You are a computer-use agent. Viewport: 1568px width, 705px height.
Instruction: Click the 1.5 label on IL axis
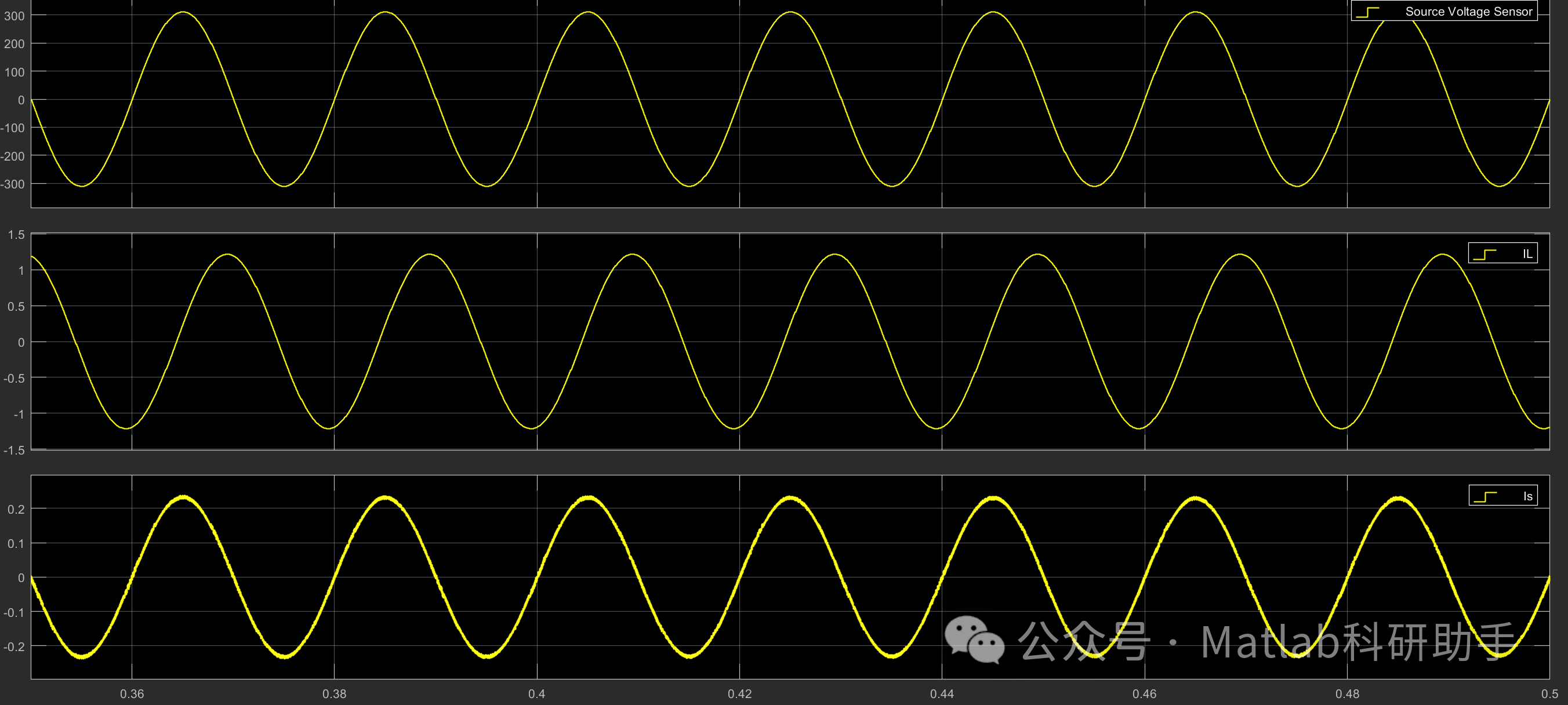(16, 235)
